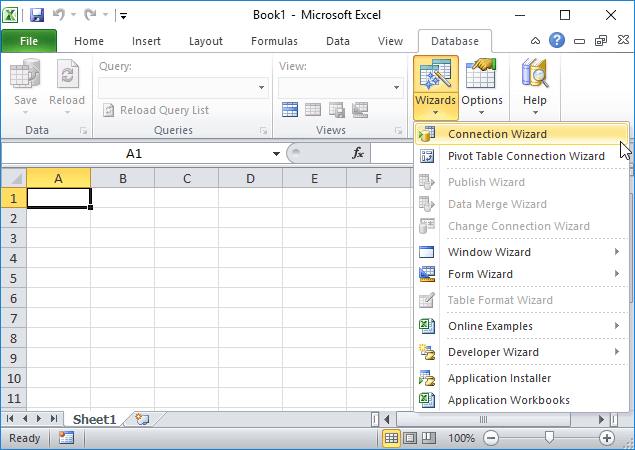Open the Options ribbon dropdown
635x450 pixels.
(482, 87)
